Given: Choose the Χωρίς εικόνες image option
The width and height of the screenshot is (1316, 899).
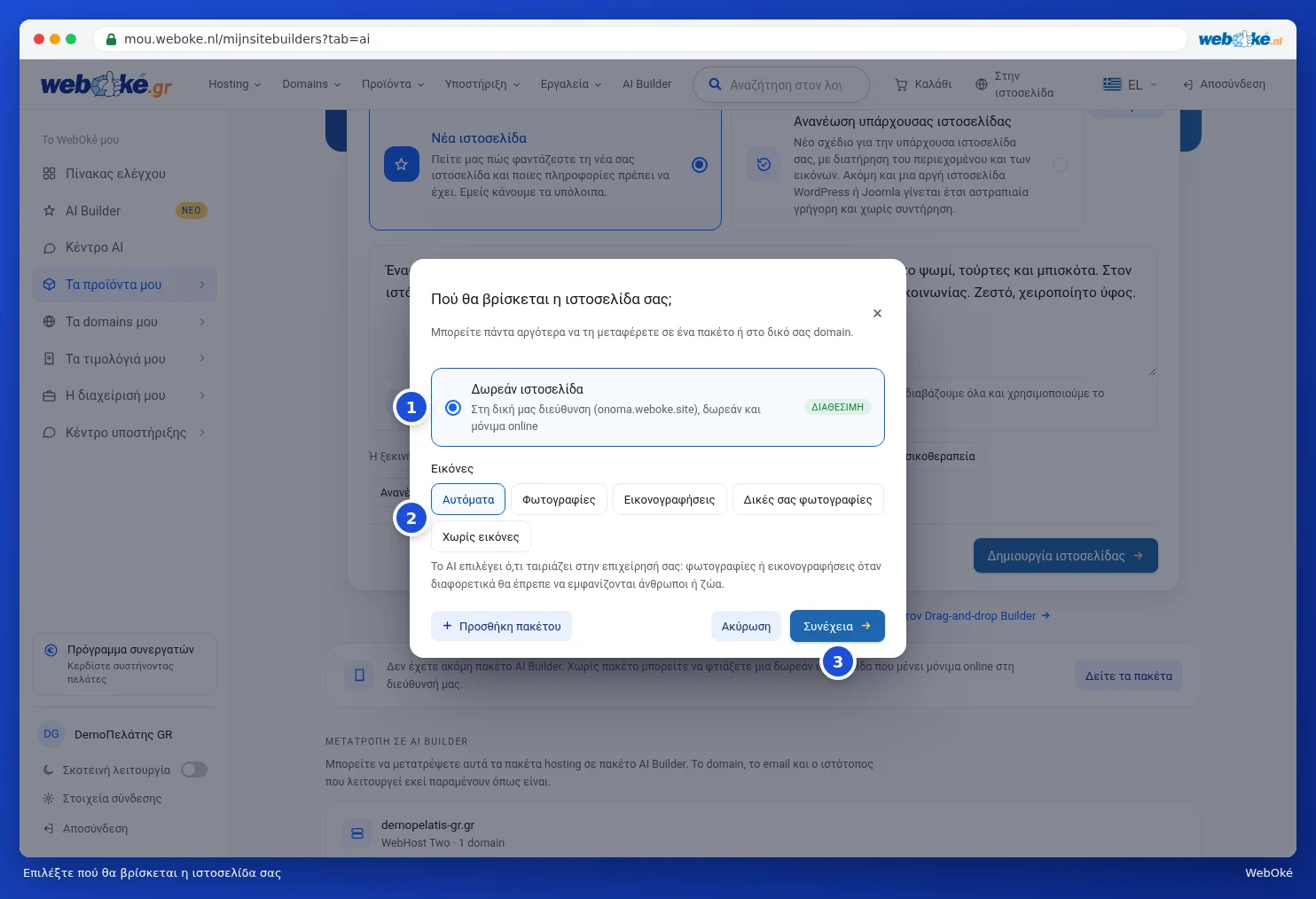Looking at the screenshot, I should 481,536.
